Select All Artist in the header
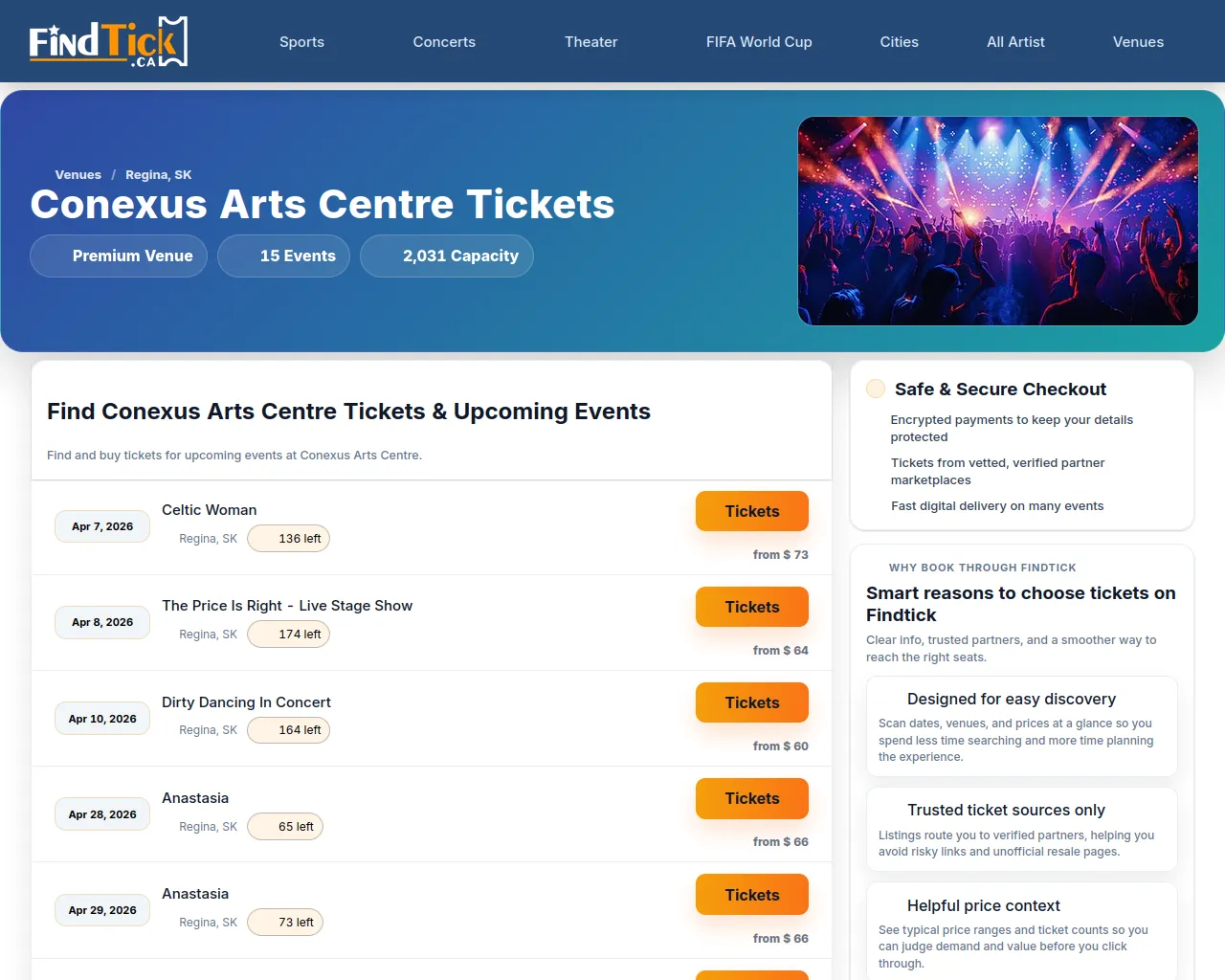 pos(1015,42)
